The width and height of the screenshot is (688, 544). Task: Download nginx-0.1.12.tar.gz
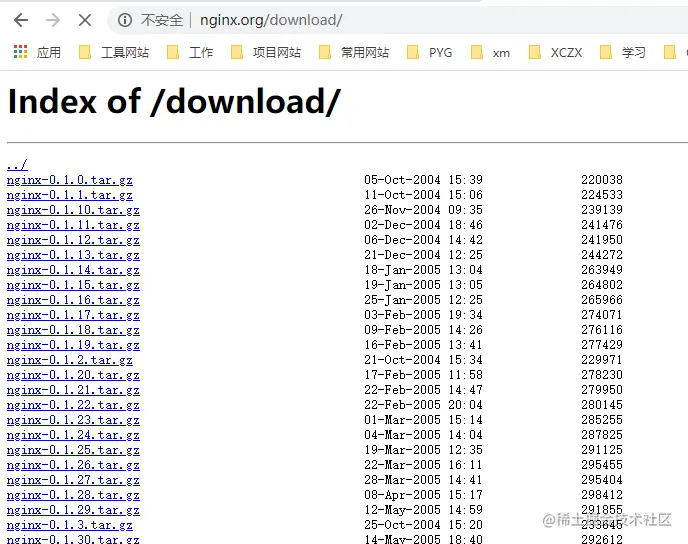[x=73, y=240]
